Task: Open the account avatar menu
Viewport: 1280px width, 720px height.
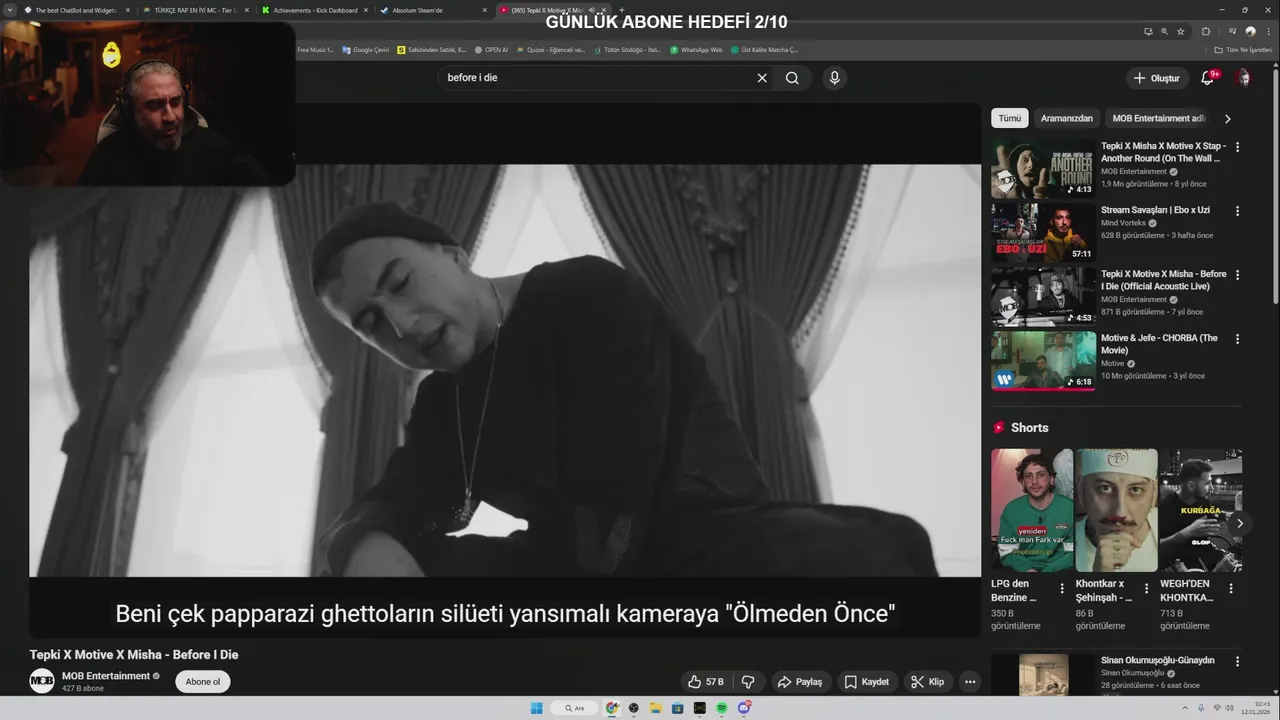Action: tap(1243, 78)
